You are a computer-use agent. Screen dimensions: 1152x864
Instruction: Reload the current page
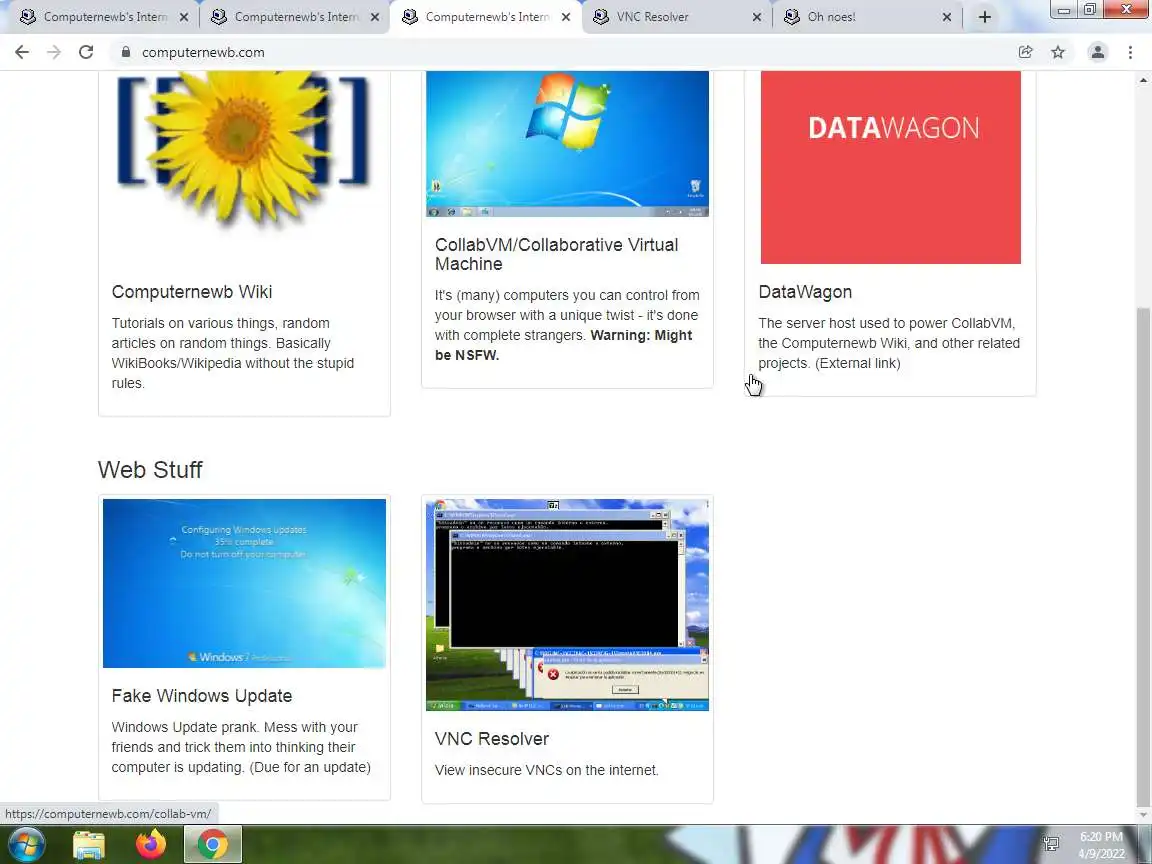click(x=86, y=52)
